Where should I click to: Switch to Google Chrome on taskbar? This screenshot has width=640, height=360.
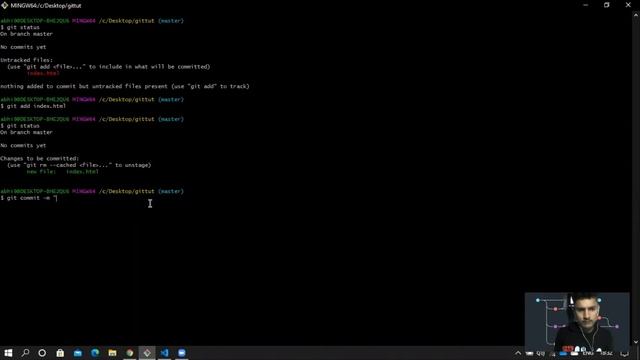[130, 353]
